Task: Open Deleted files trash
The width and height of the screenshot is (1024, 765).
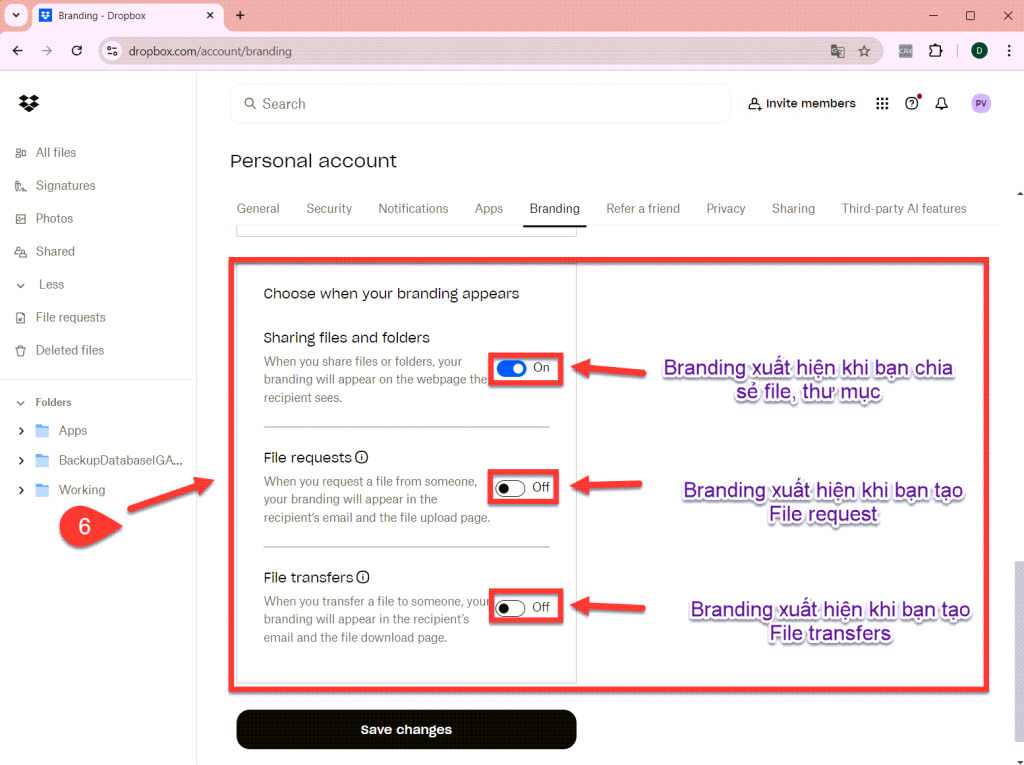Action: point(59,350)
